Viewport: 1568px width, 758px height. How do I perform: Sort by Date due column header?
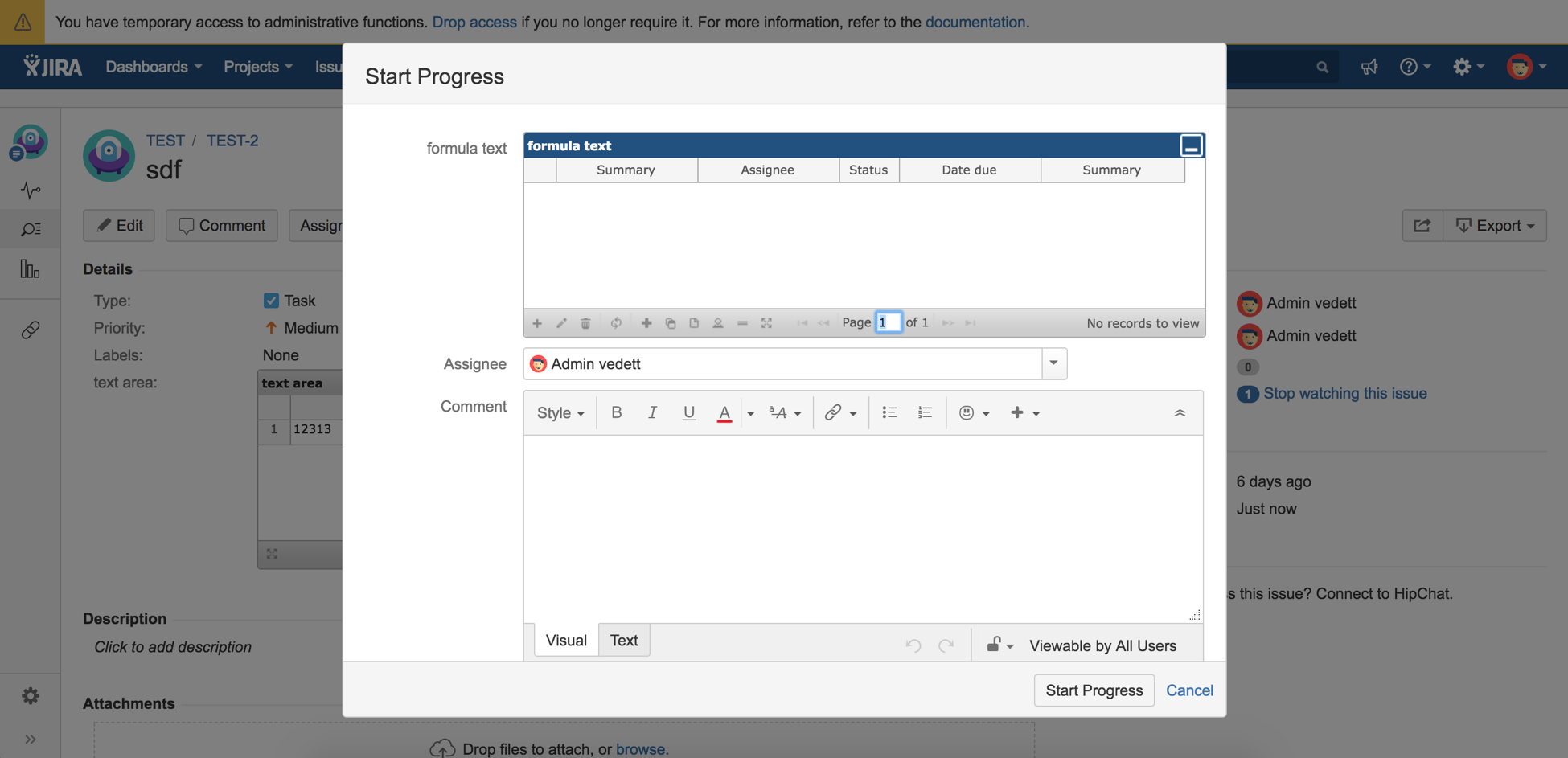(969, 170)
